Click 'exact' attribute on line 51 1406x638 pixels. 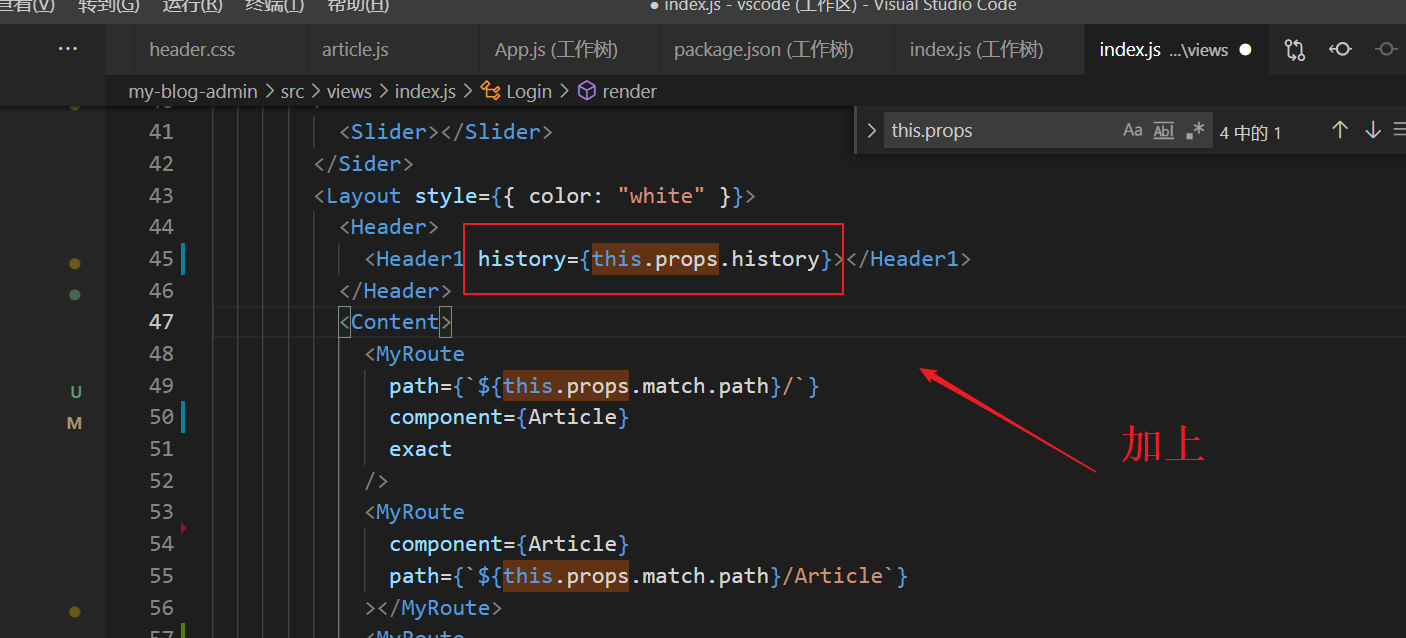[421, 449]
